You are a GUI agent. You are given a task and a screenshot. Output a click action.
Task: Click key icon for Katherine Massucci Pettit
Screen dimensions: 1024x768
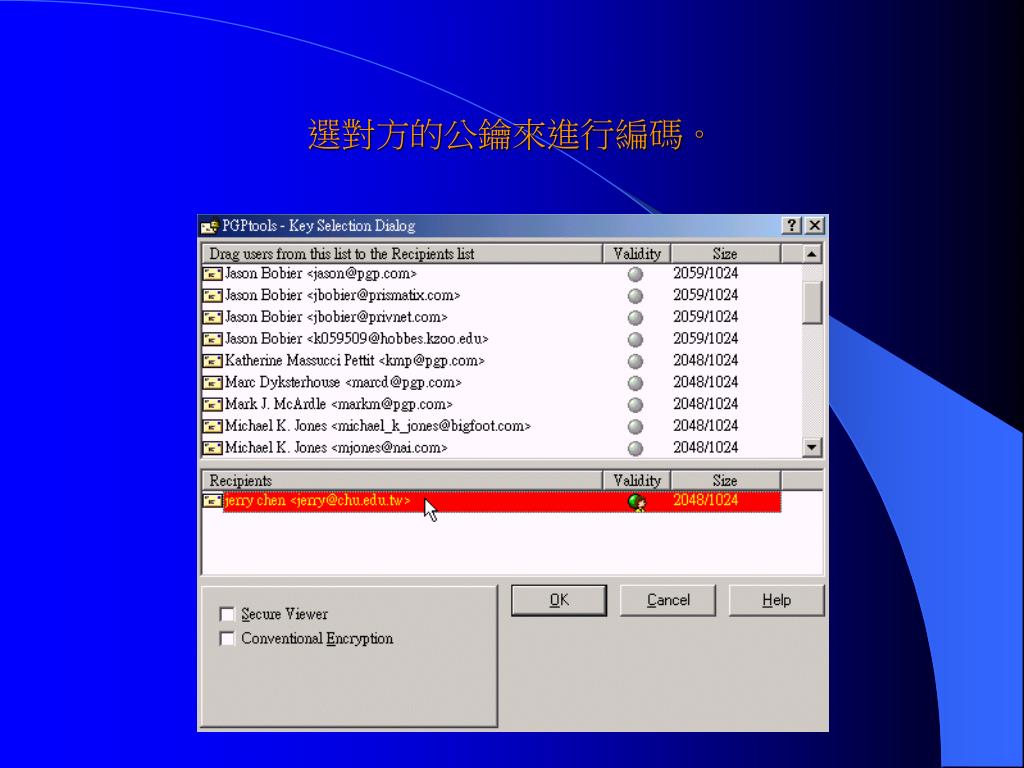coord(212,361)
